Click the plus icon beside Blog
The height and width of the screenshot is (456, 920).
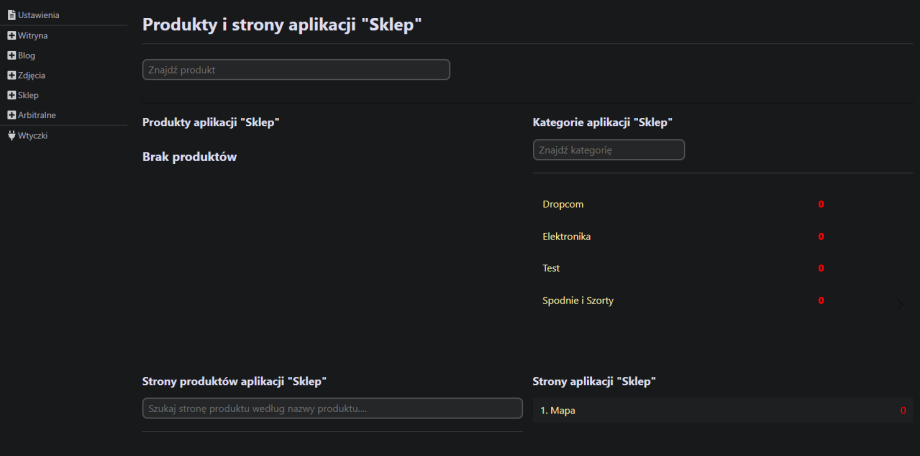coord(12,55)
